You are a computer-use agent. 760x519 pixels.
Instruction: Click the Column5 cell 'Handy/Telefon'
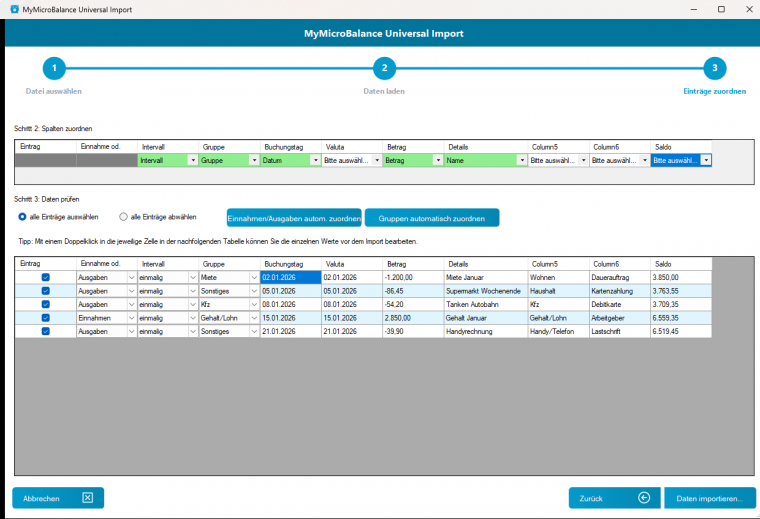click(558, 331)
